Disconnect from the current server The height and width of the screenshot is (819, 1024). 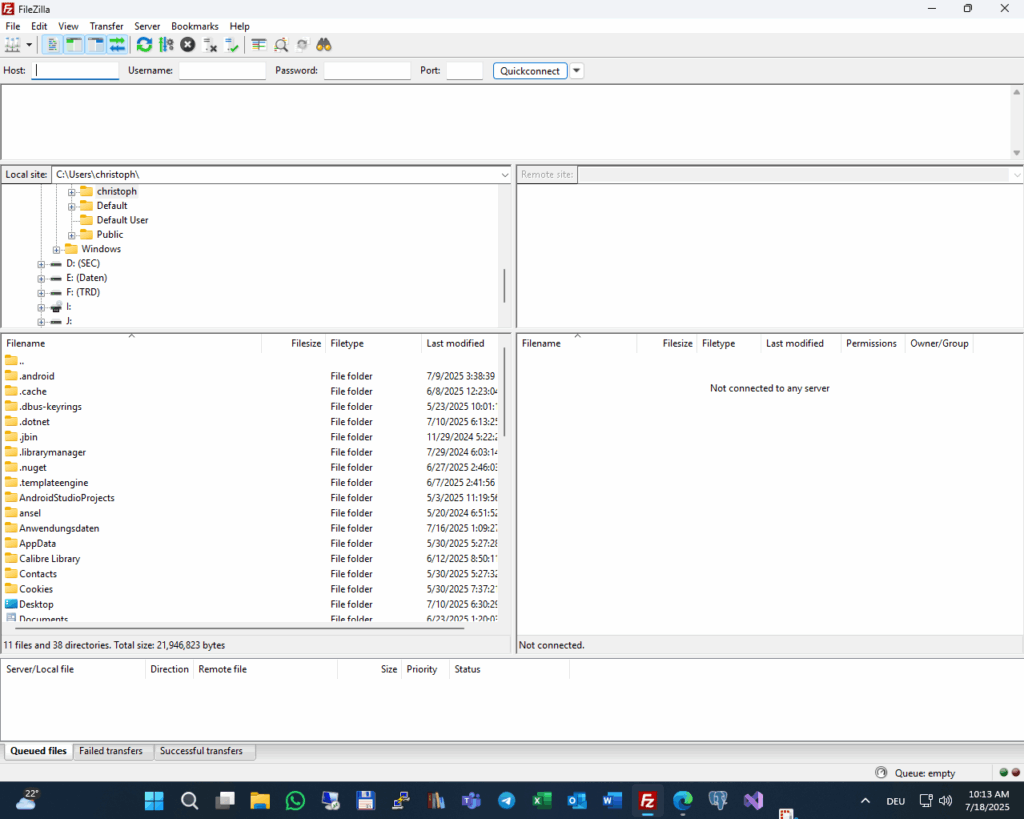click(210, 44)
